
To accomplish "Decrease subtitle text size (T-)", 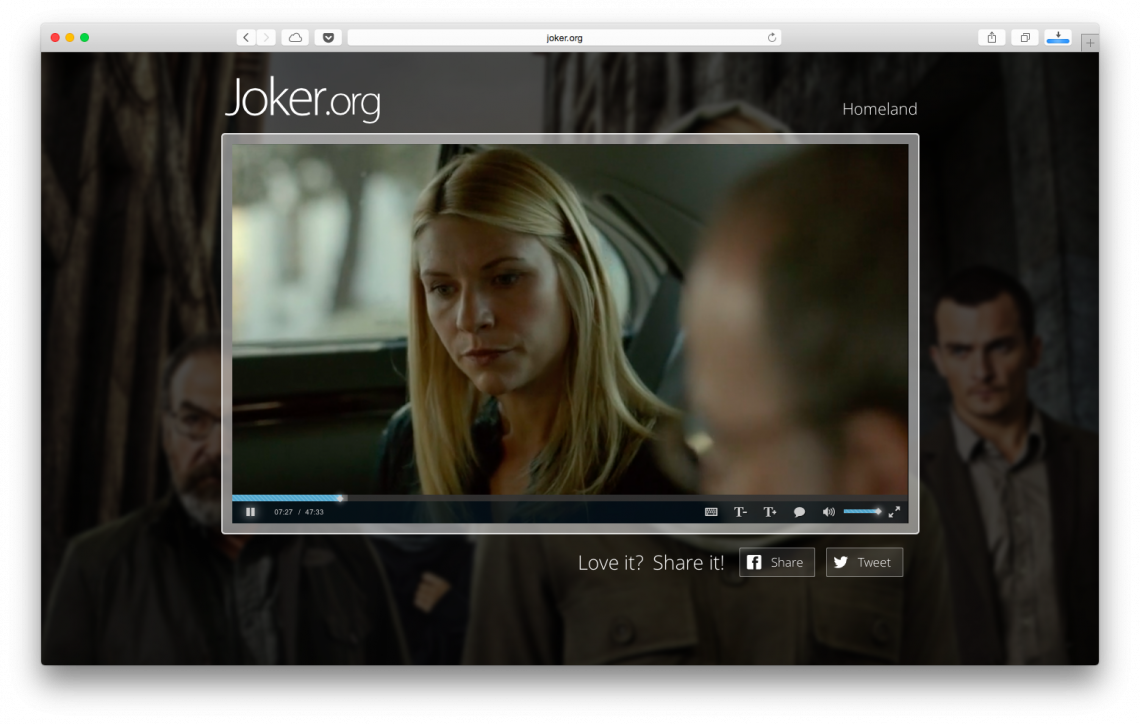I will [x=740, y=512].
